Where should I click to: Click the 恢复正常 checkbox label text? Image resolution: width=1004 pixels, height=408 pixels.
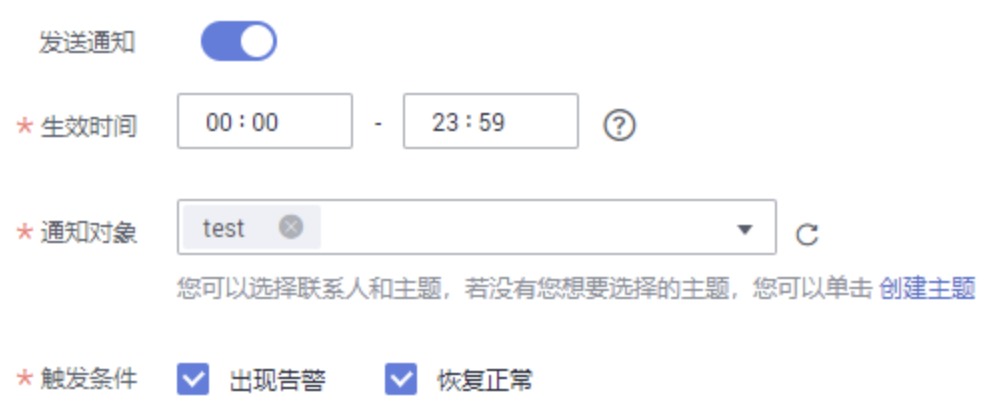(x=485, y=380)
